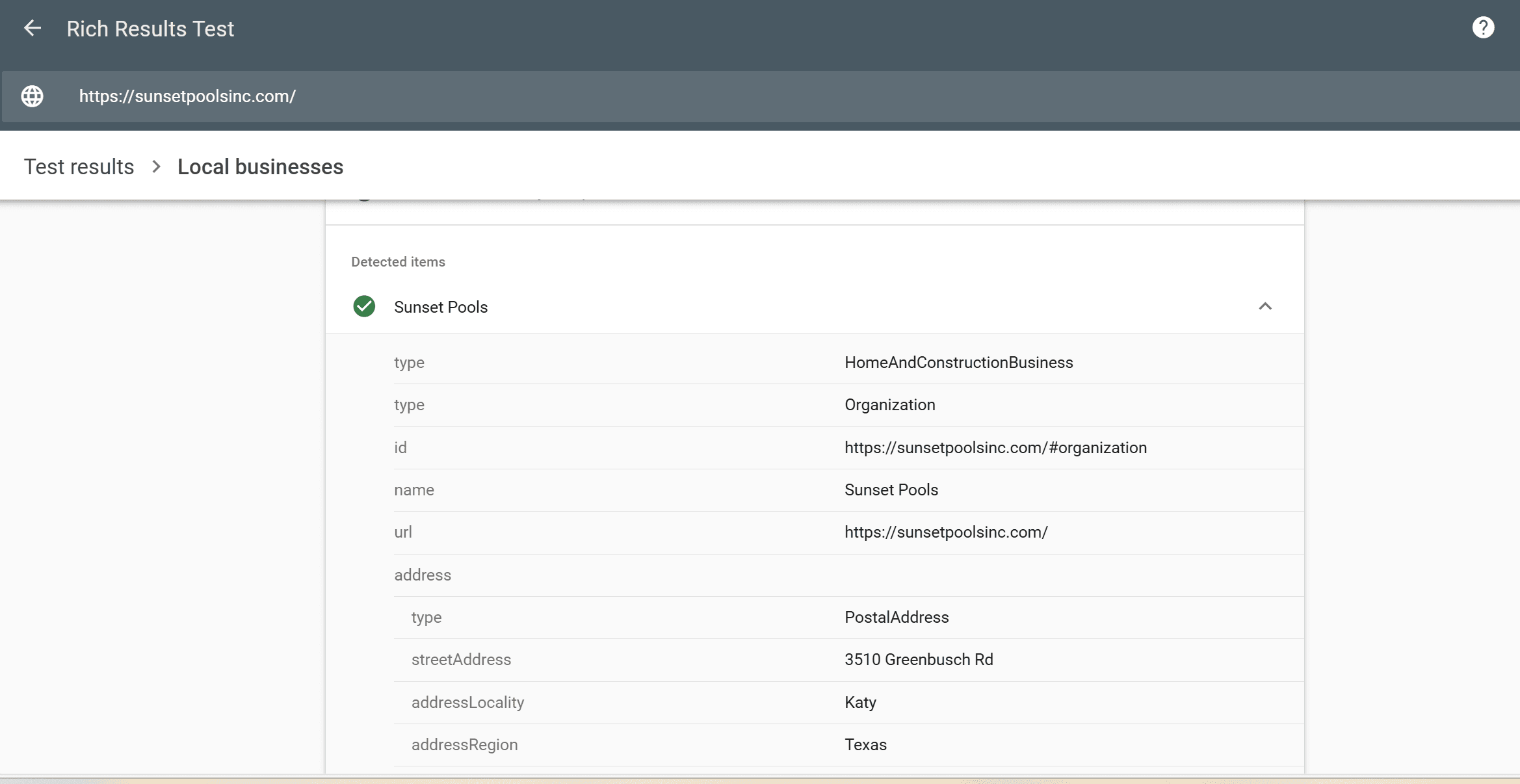Click the 3510 Greenbusch Rd value

tap(919, 660)
